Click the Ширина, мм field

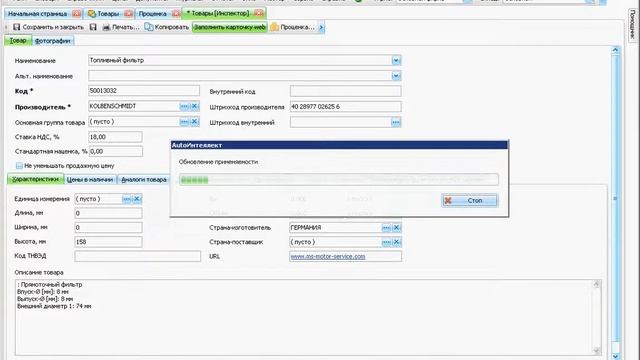(x=108, y=227)
